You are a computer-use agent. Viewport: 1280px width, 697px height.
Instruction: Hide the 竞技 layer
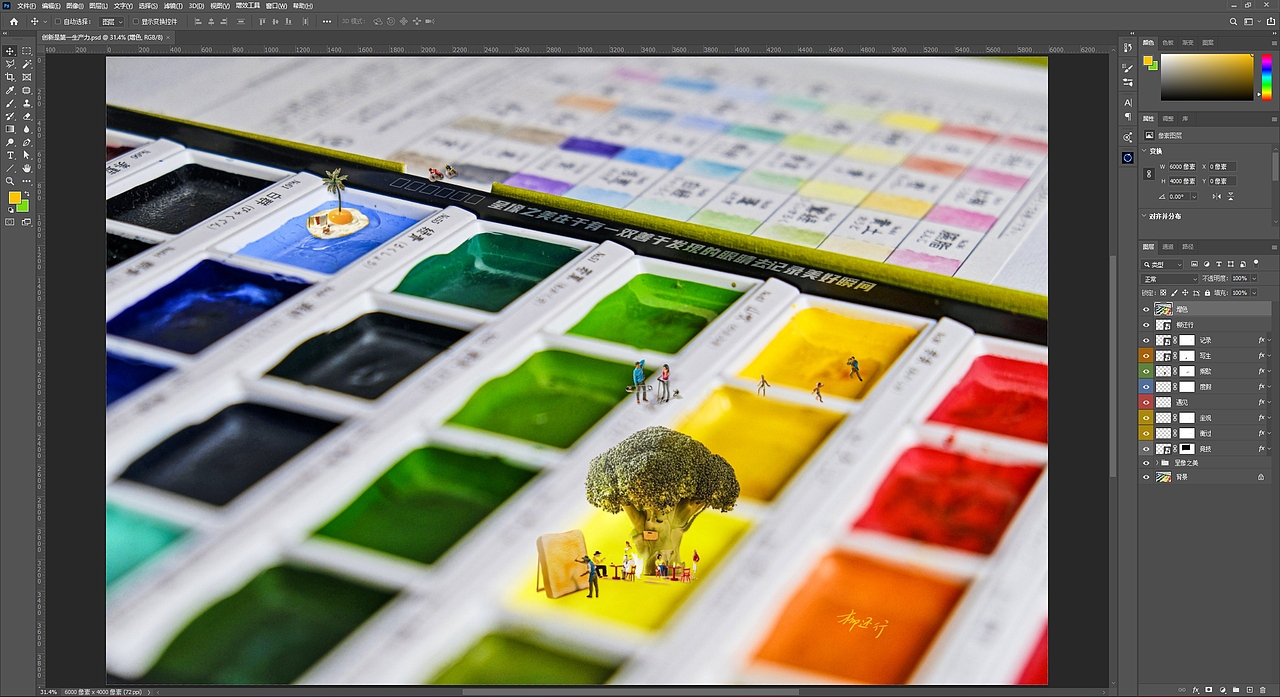point(1146,449)
